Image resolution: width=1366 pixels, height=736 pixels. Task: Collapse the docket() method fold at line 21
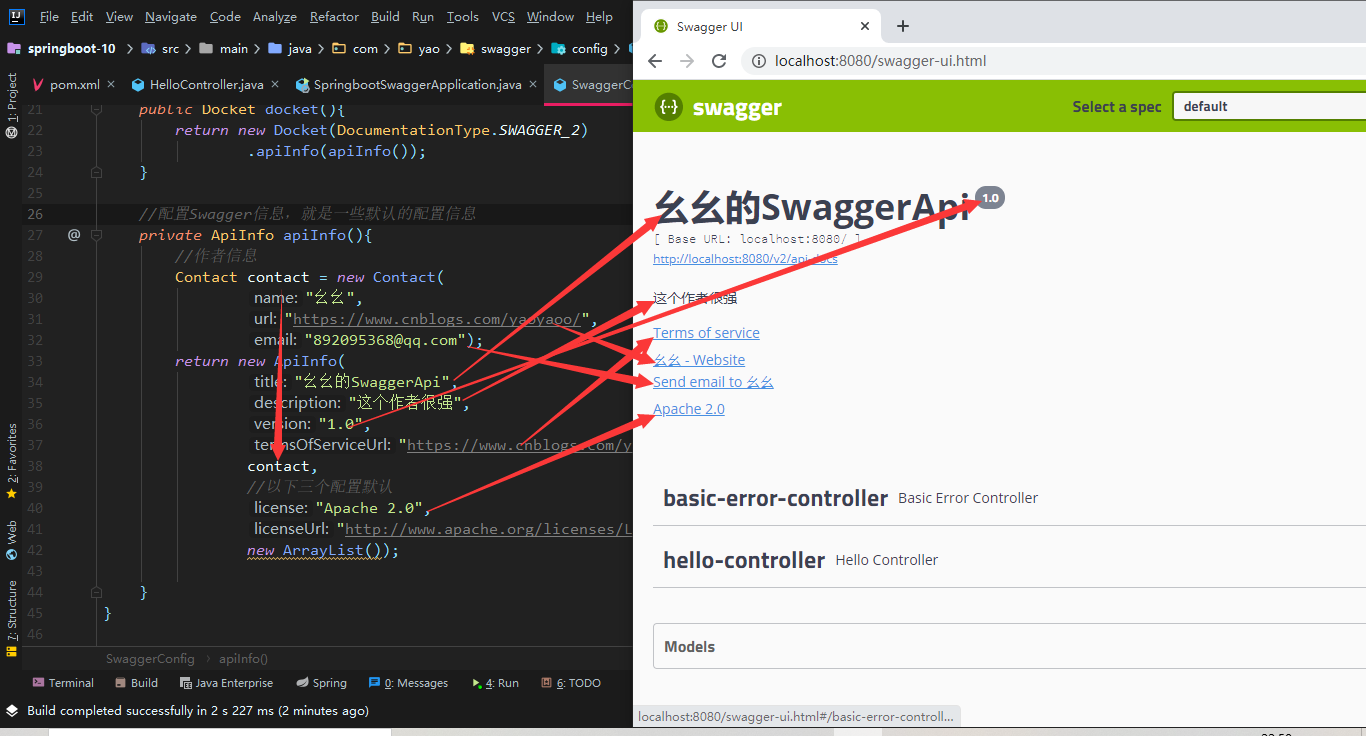[96, 109]
